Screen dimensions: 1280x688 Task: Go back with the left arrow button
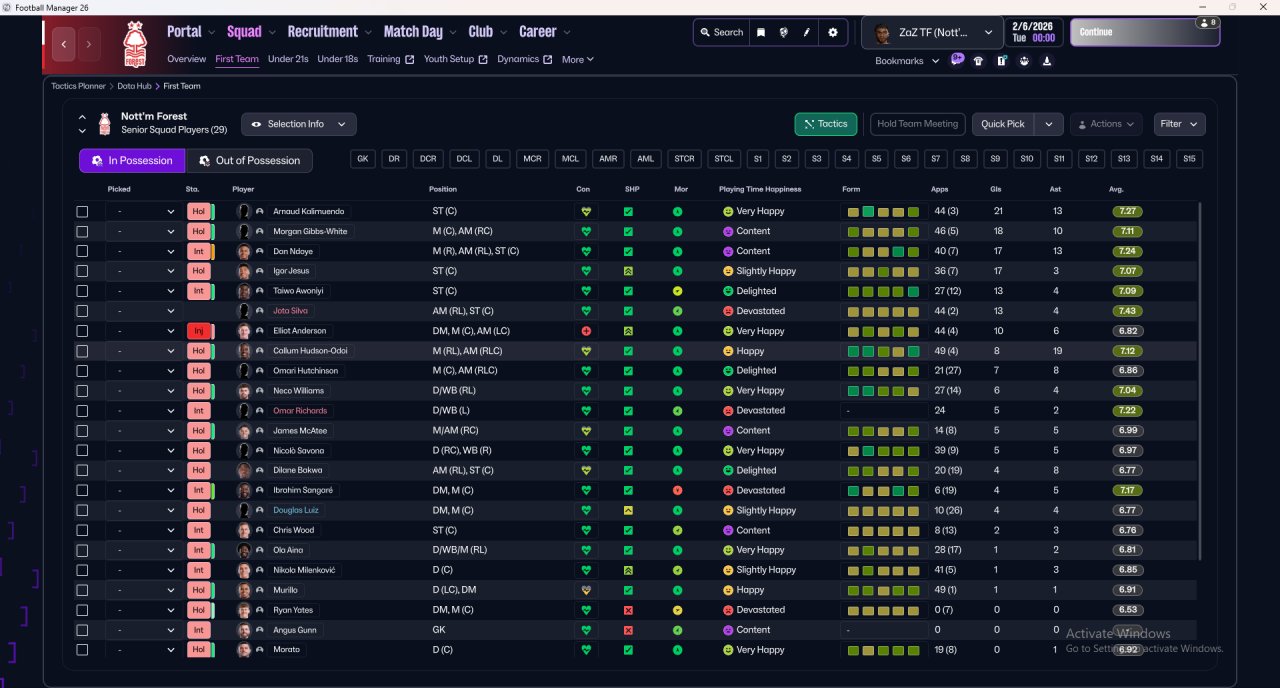pos(65,44)
